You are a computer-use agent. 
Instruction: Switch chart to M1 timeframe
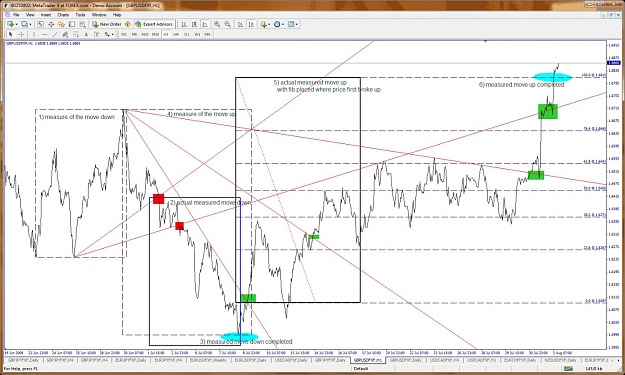[x=124, y=34]
